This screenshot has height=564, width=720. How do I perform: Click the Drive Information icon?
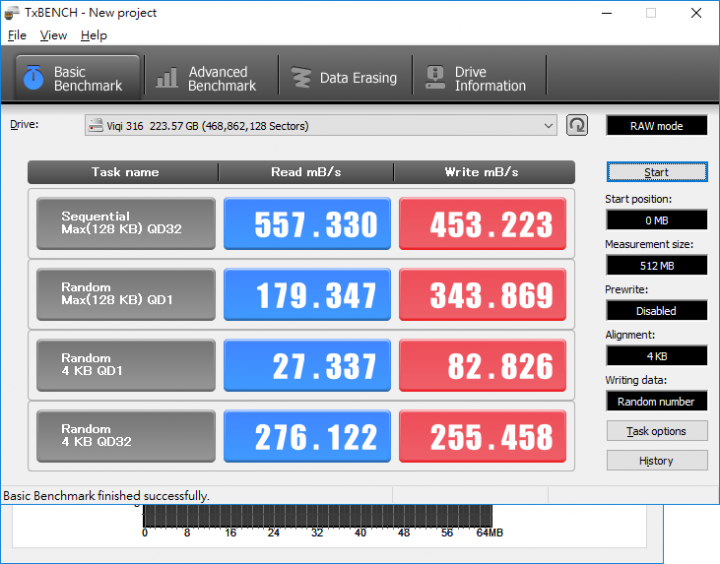[435, 78]
